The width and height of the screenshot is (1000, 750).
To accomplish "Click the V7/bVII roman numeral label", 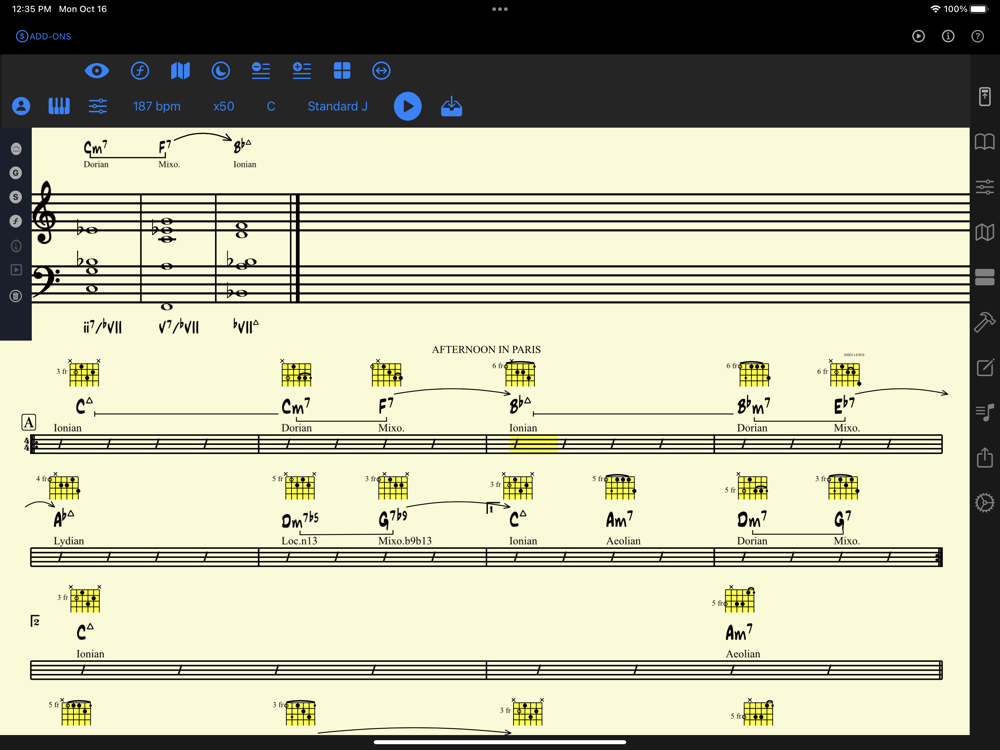I will (179, 327).
